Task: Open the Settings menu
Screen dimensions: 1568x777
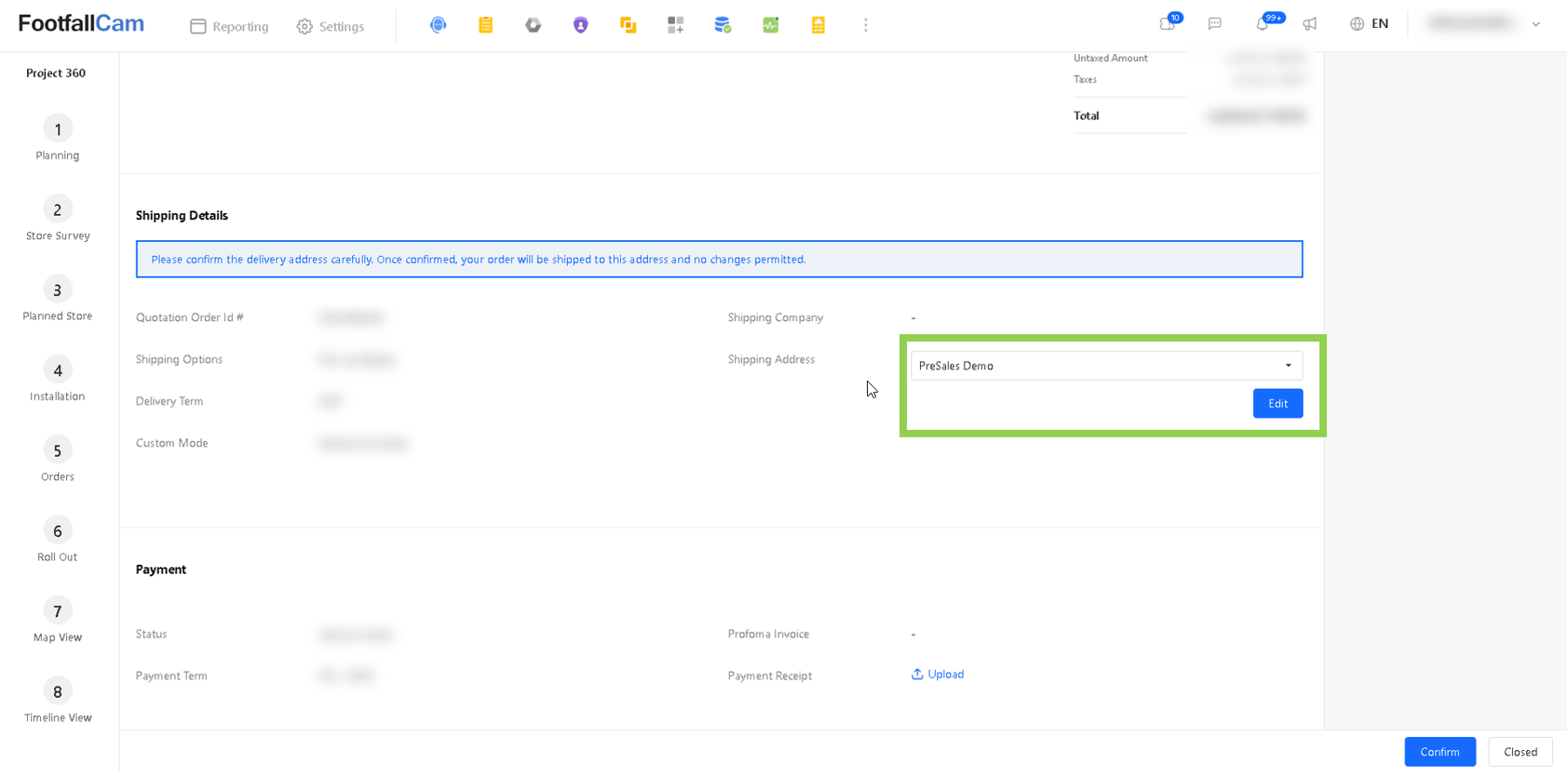Action: click(x=331, y=26)
